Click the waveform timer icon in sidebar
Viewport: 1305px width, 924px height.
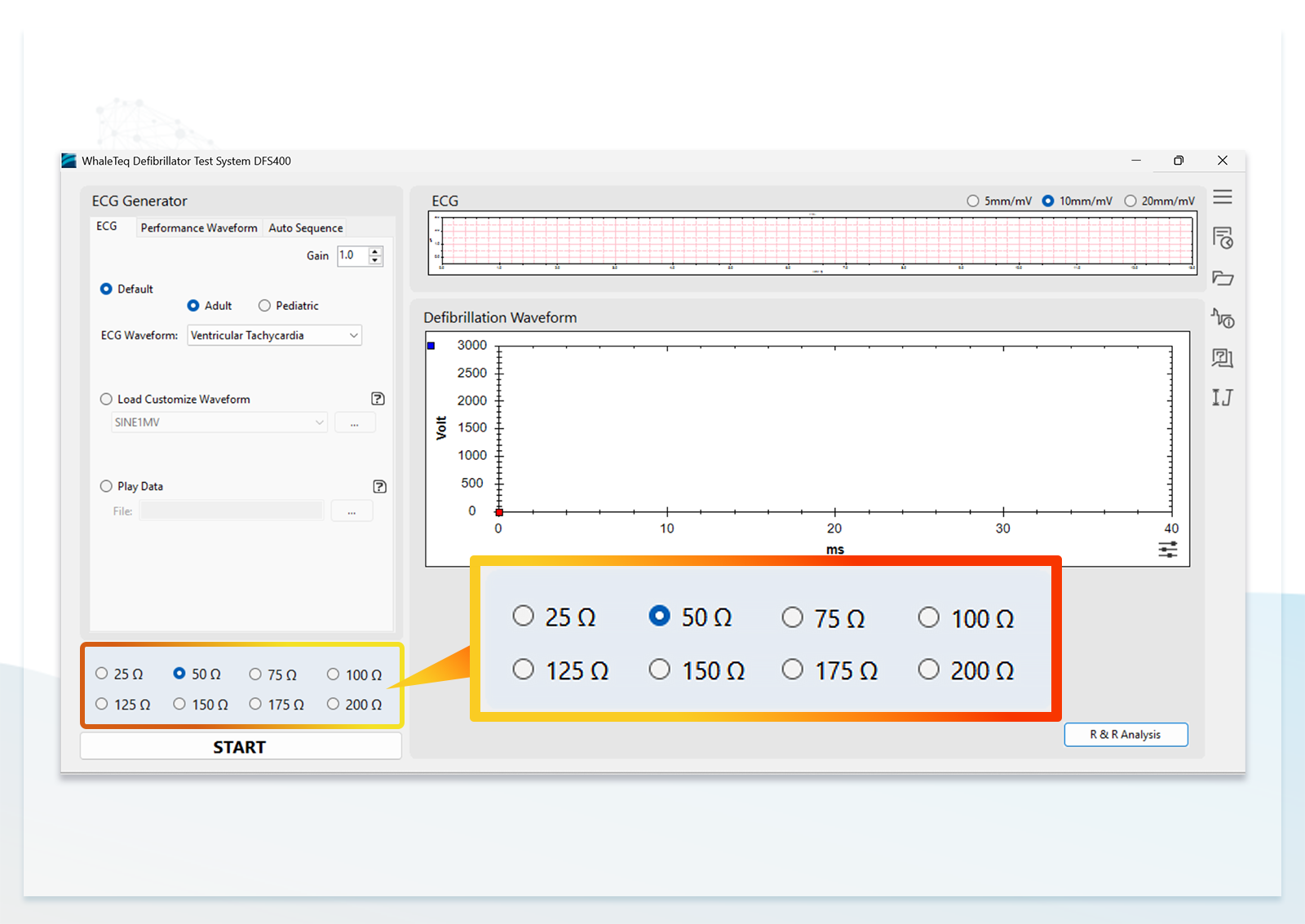1222,317
